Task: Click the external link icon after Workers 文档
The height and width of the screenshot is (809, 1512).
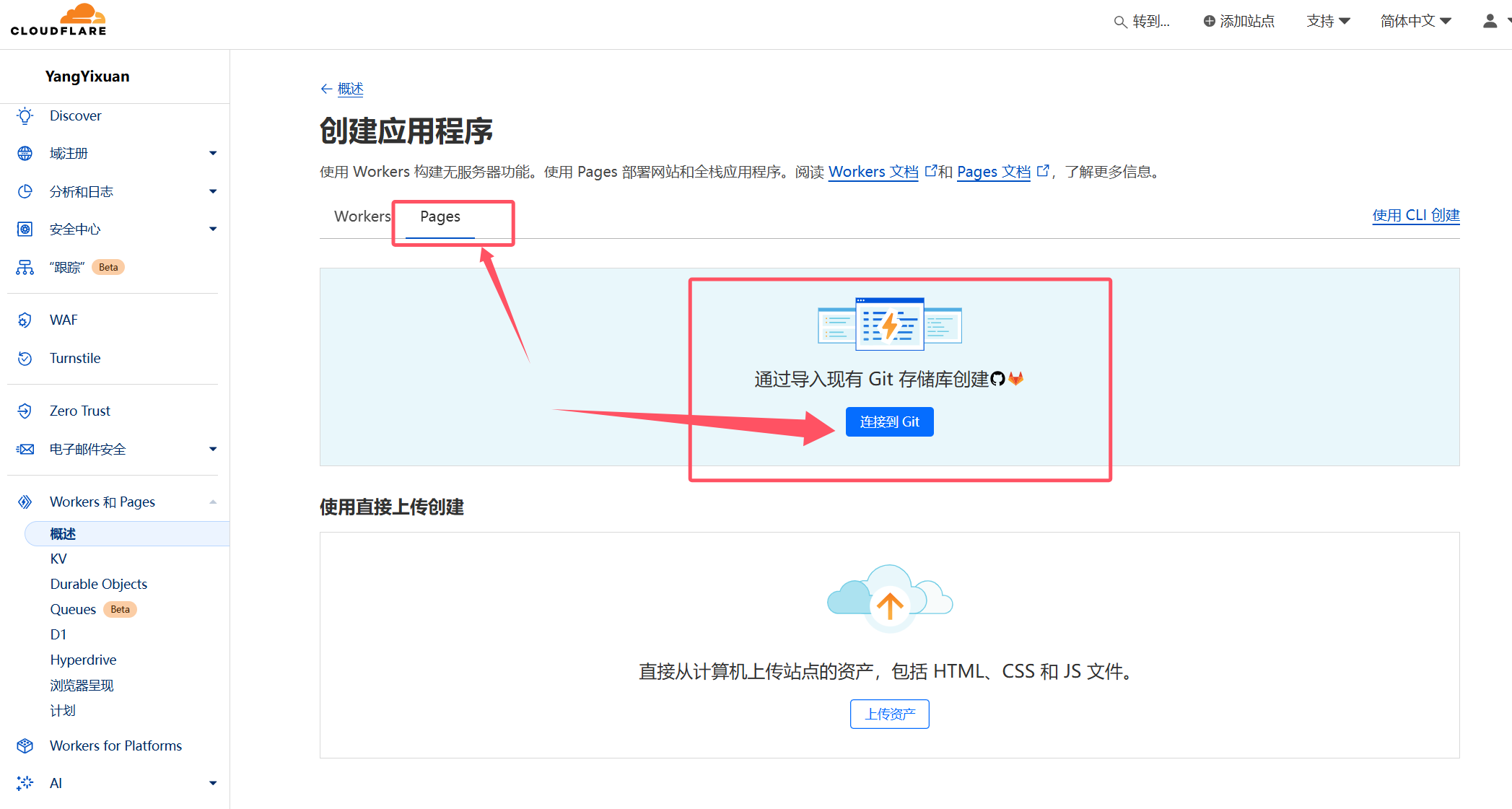Action: click(x=930, y=171)
